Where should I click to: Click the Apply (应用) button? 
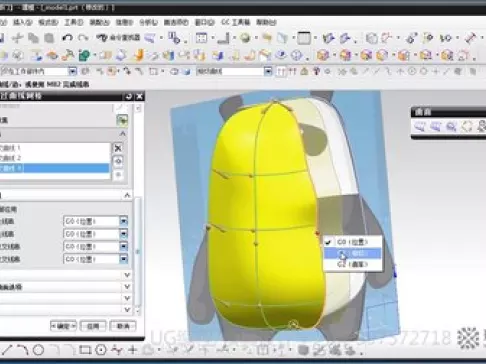pyautogui.click(x=93, y=326)
